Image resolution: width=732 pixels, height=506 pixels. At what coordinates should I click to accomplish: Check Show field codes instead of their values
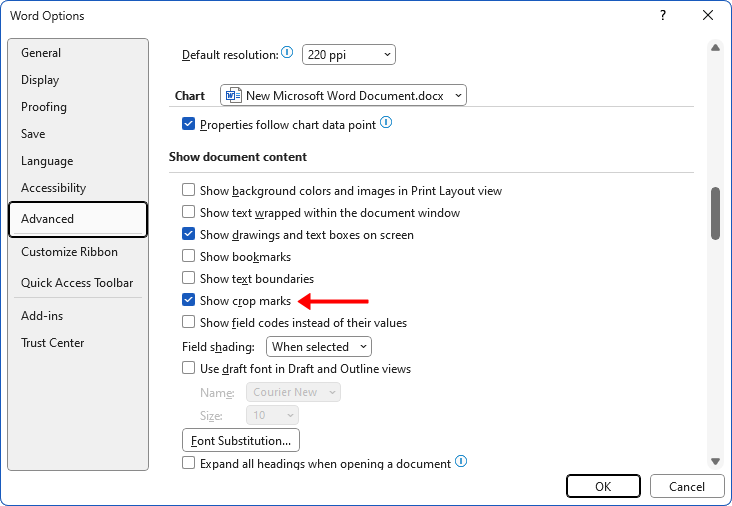pos(188,323)
